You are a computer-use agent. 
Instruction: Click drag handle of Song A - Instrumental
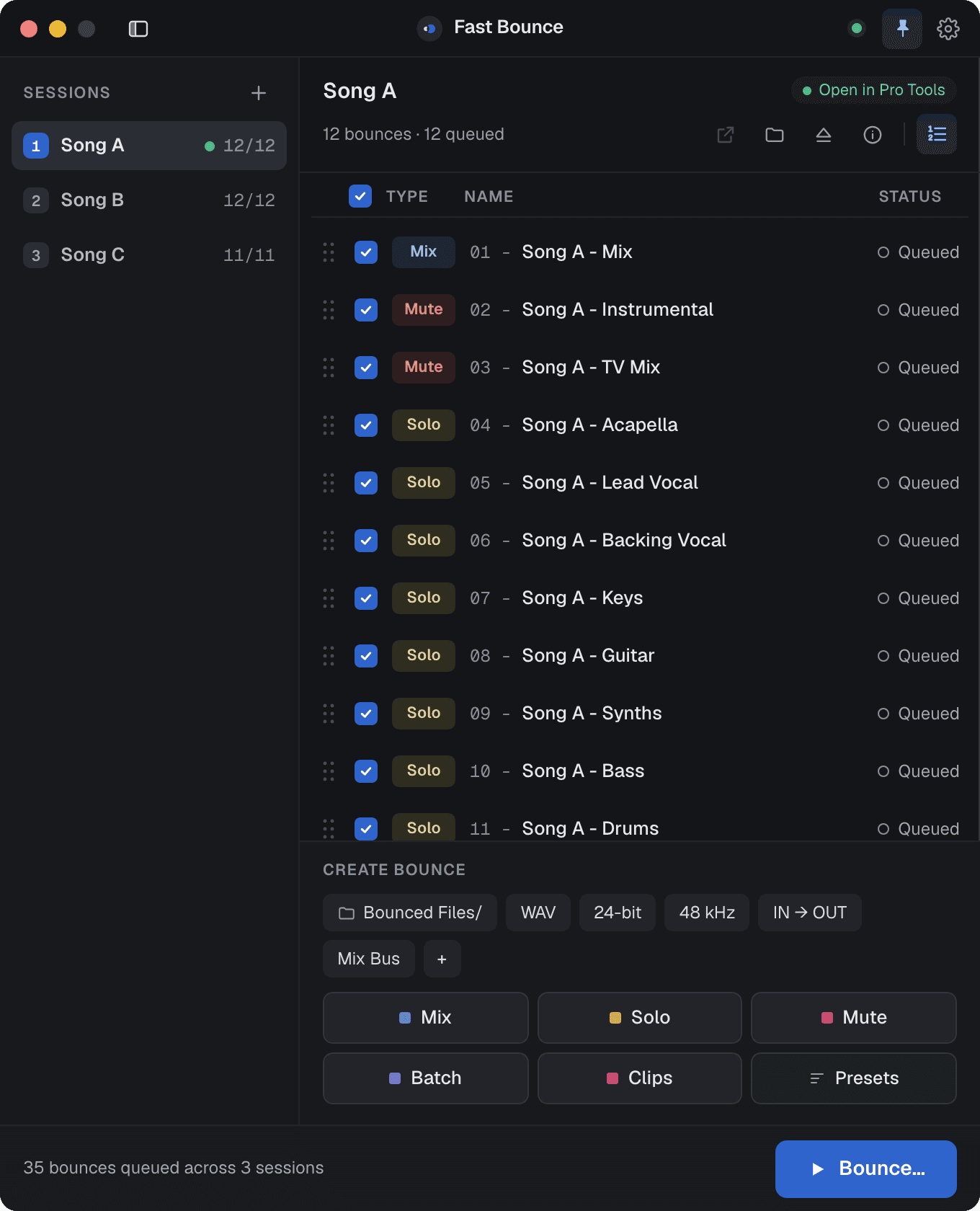(329, 310)
